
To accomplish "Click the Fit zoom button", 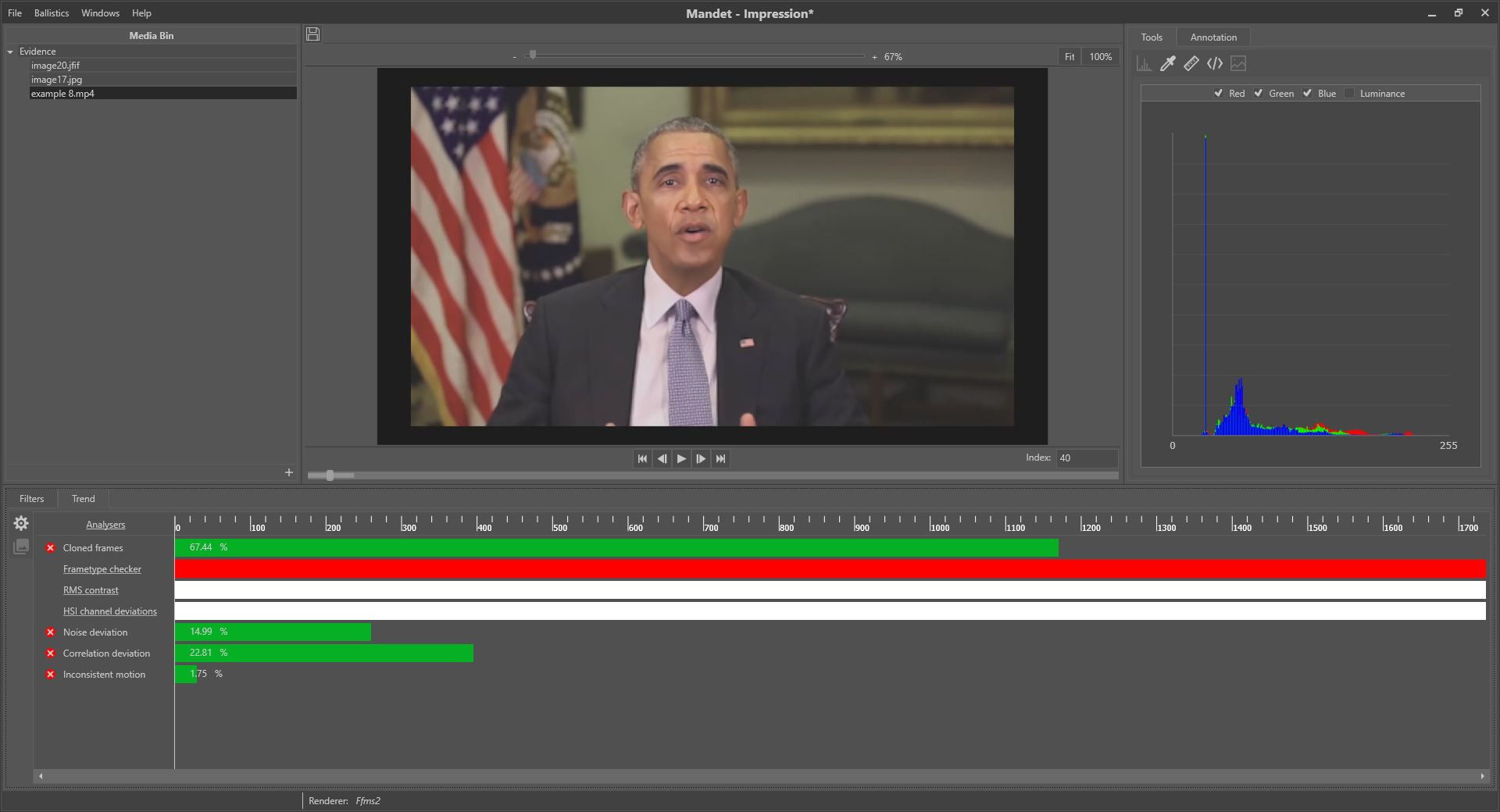I will (1070, 57).
